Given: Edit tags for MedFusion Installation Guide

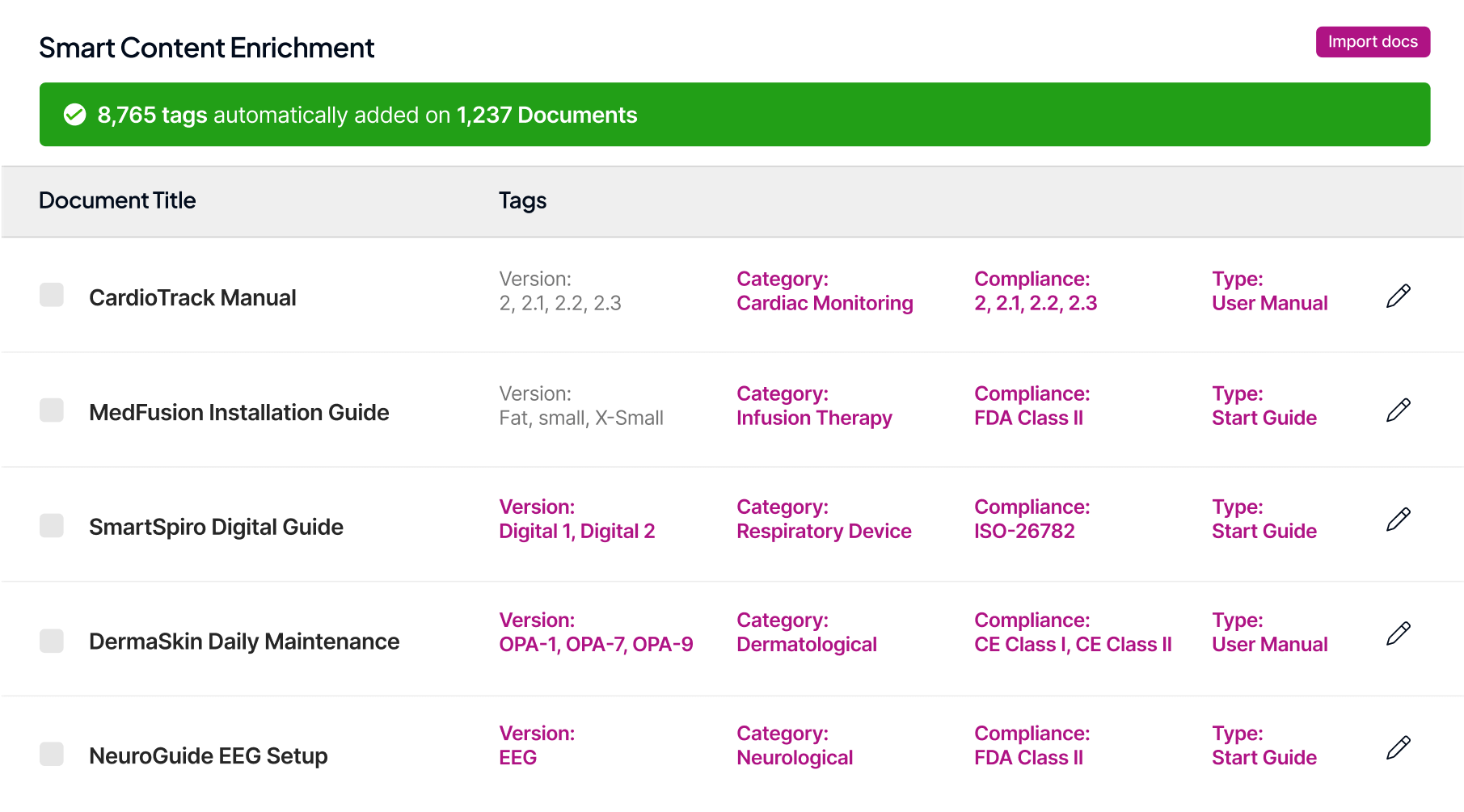Looking at the screenshot, I should (1398, 410).
